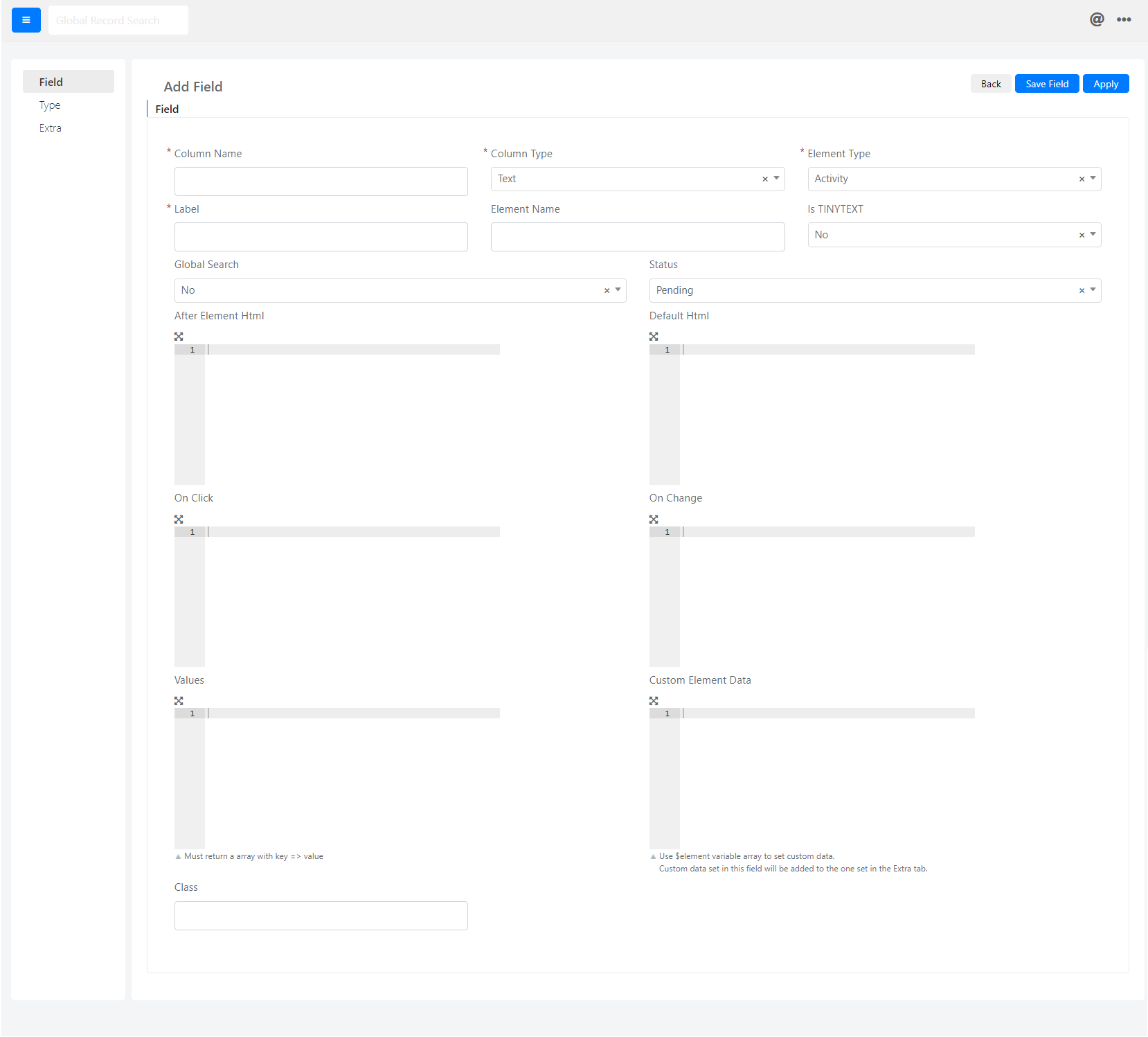Clear the Global Search selection
The width and height of the screenshot is (1148, 1037).
tap(607, 291)
